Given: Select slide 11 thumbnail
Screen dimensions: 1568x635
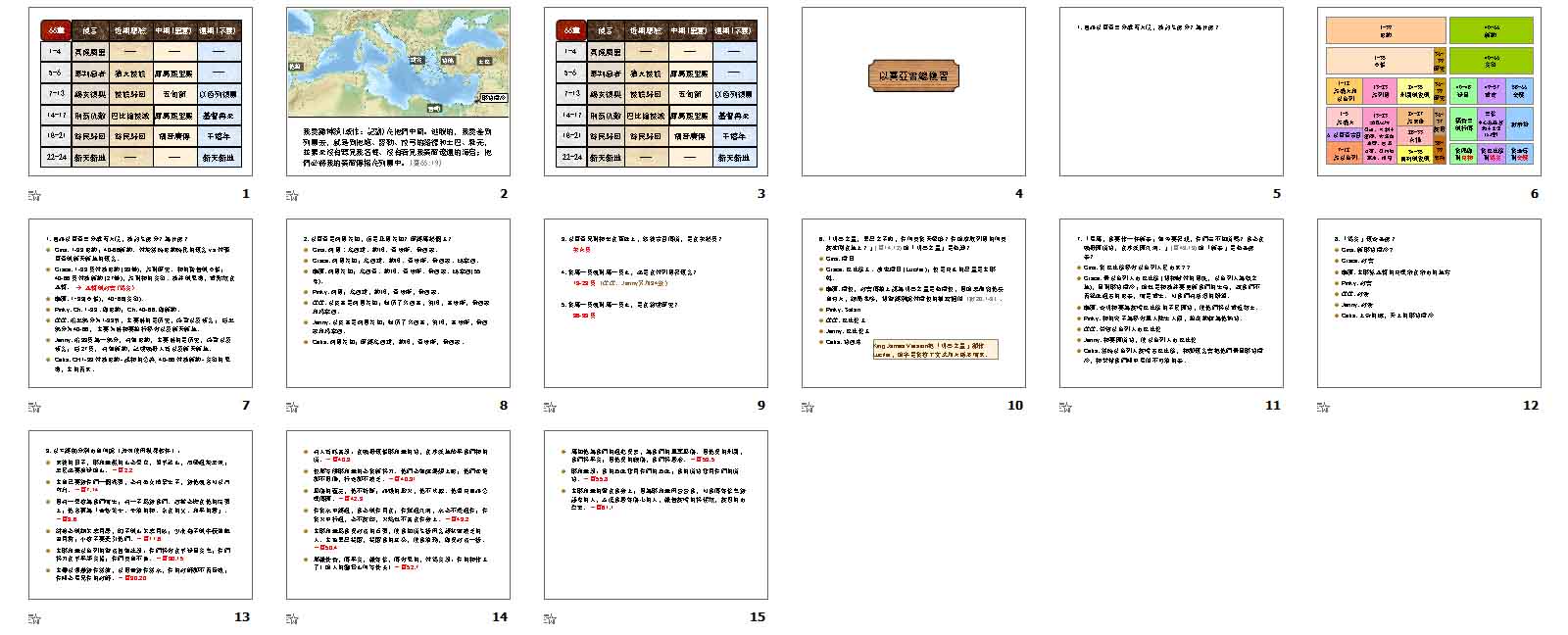Looking at the screenshot, I should pyautogui.click(x=1171, y=303).
